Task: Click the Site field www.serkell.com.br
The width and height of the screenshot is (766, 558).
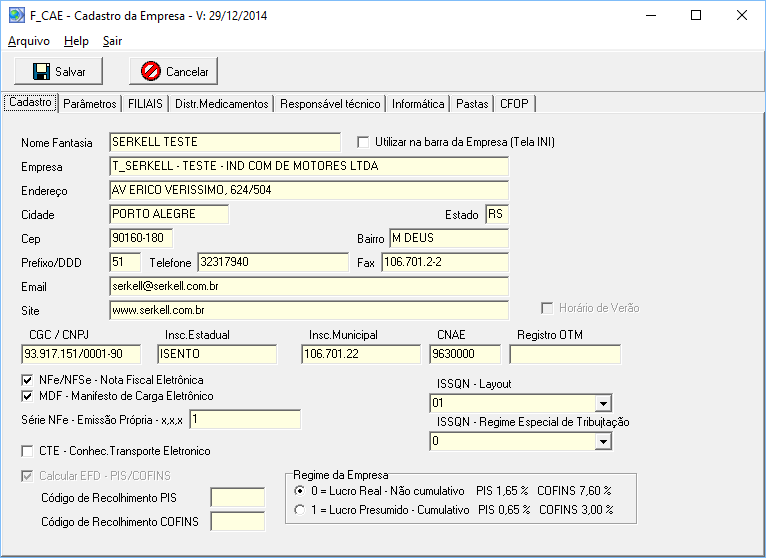Action: (x=309, y=310)
